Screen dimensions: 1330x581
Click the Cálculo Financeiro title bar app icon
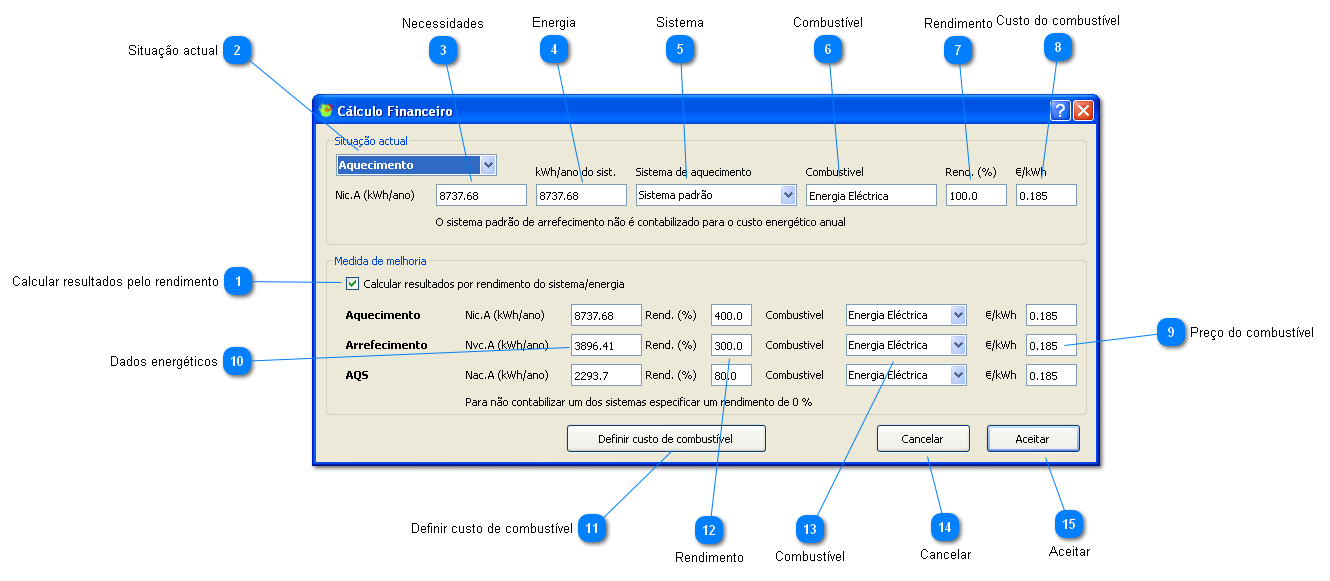[x=326, y=111]
